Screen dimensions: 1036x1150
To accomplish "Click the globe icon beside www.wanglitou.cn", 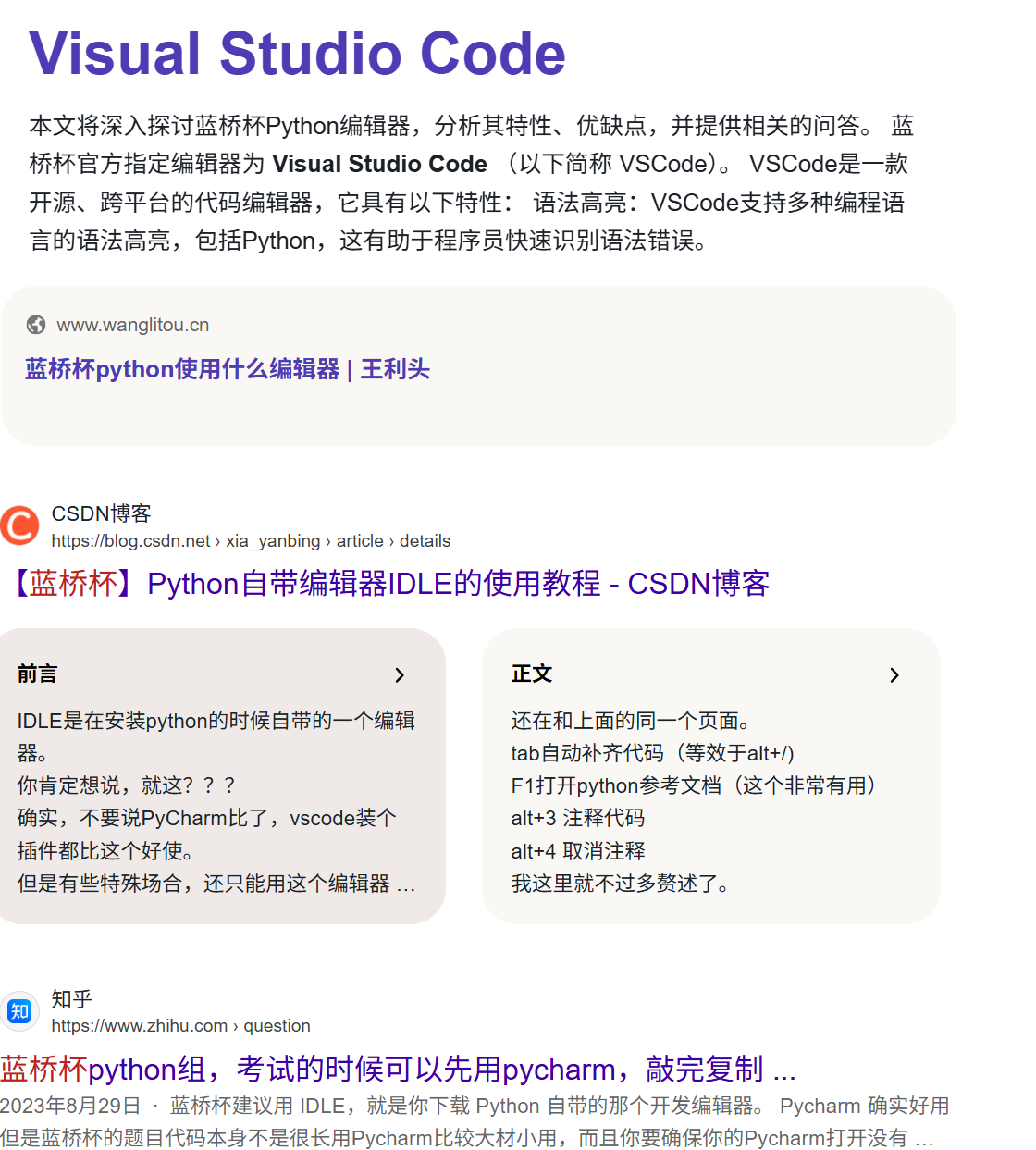I will click(36, 325).
